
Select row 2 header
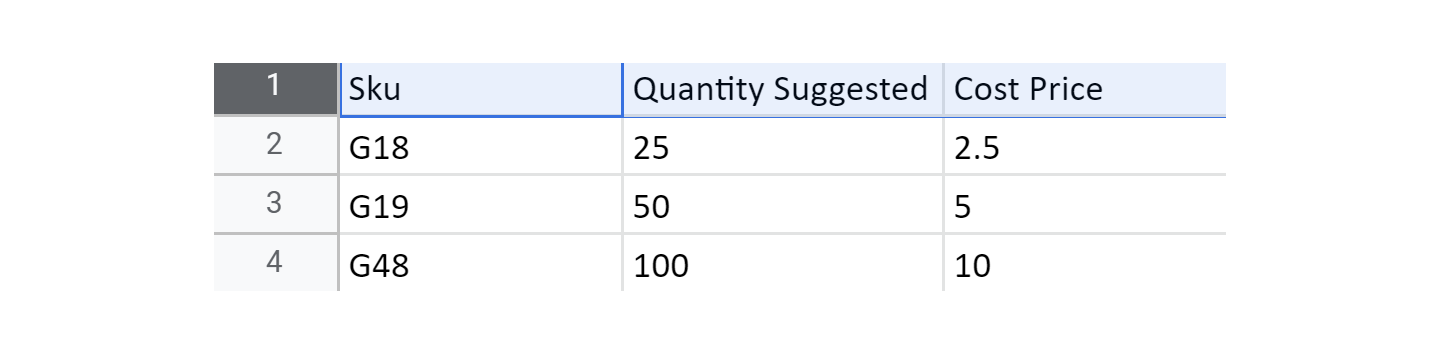coord(276,146)
